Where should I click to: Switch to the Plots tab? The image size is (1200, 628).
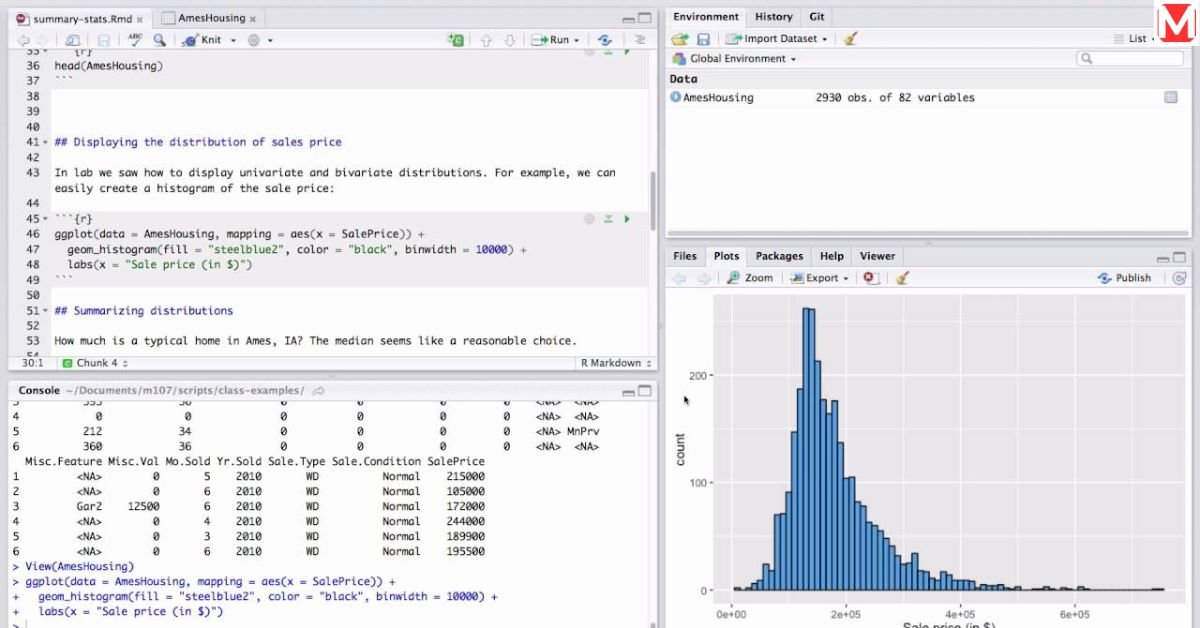[x=726, y=256]
